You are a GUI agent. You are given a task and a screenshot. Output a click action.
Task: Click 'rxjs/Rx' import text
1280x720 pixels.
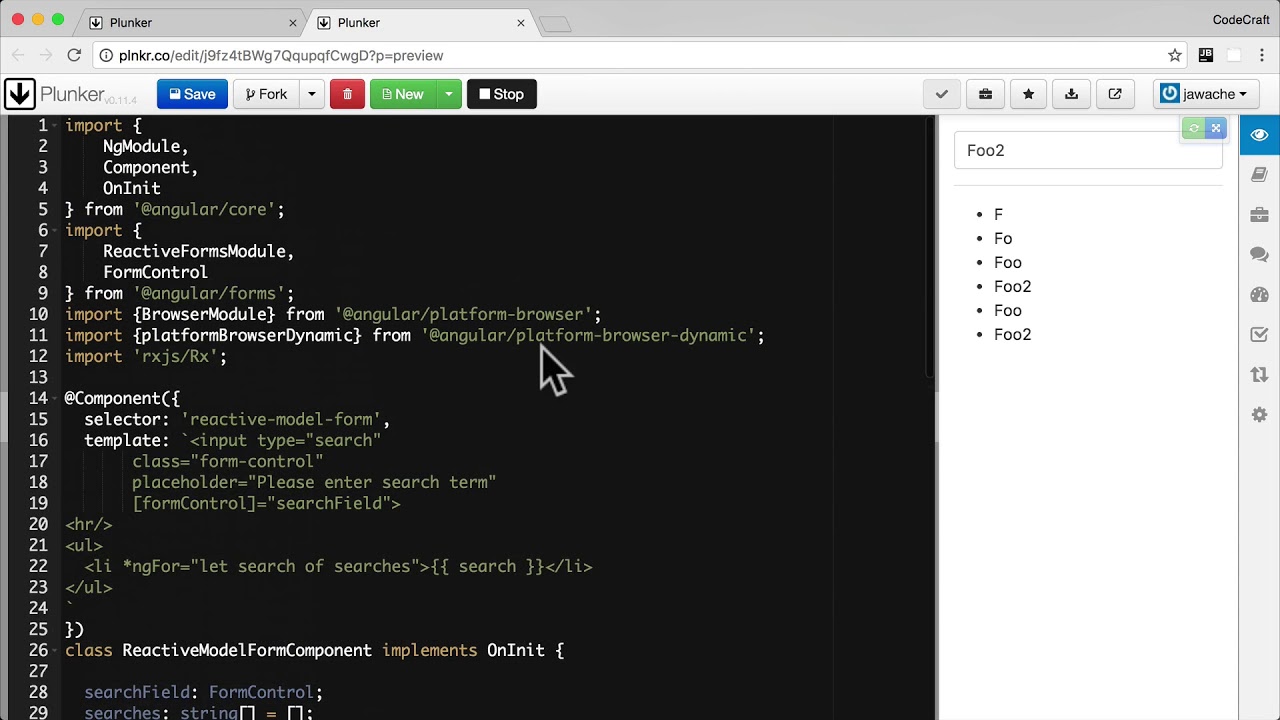pyautogui.click(x=175, y=356)
